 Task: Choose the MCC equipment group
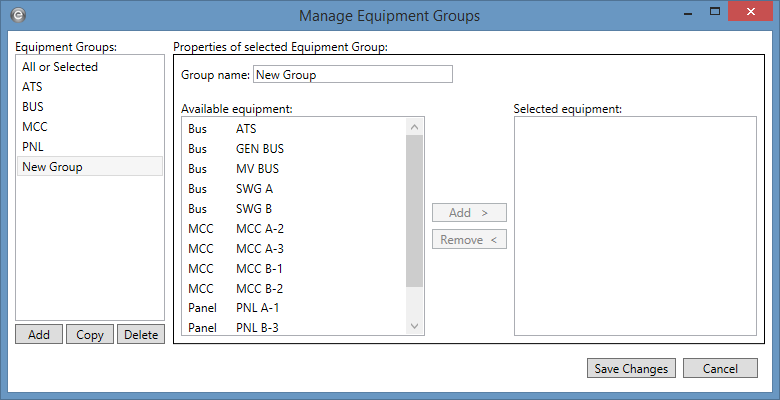[34, 127]
